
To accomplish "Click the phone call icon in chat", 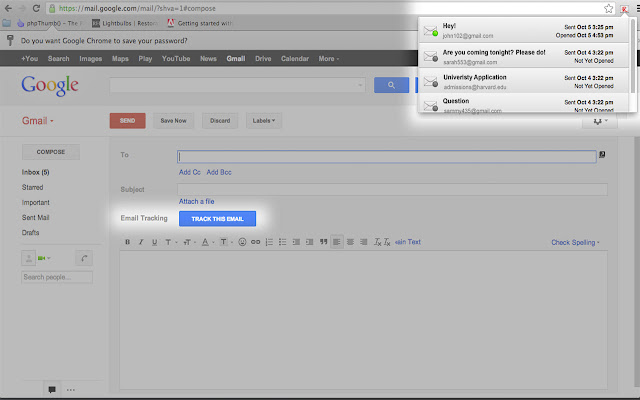I will 84,258.
